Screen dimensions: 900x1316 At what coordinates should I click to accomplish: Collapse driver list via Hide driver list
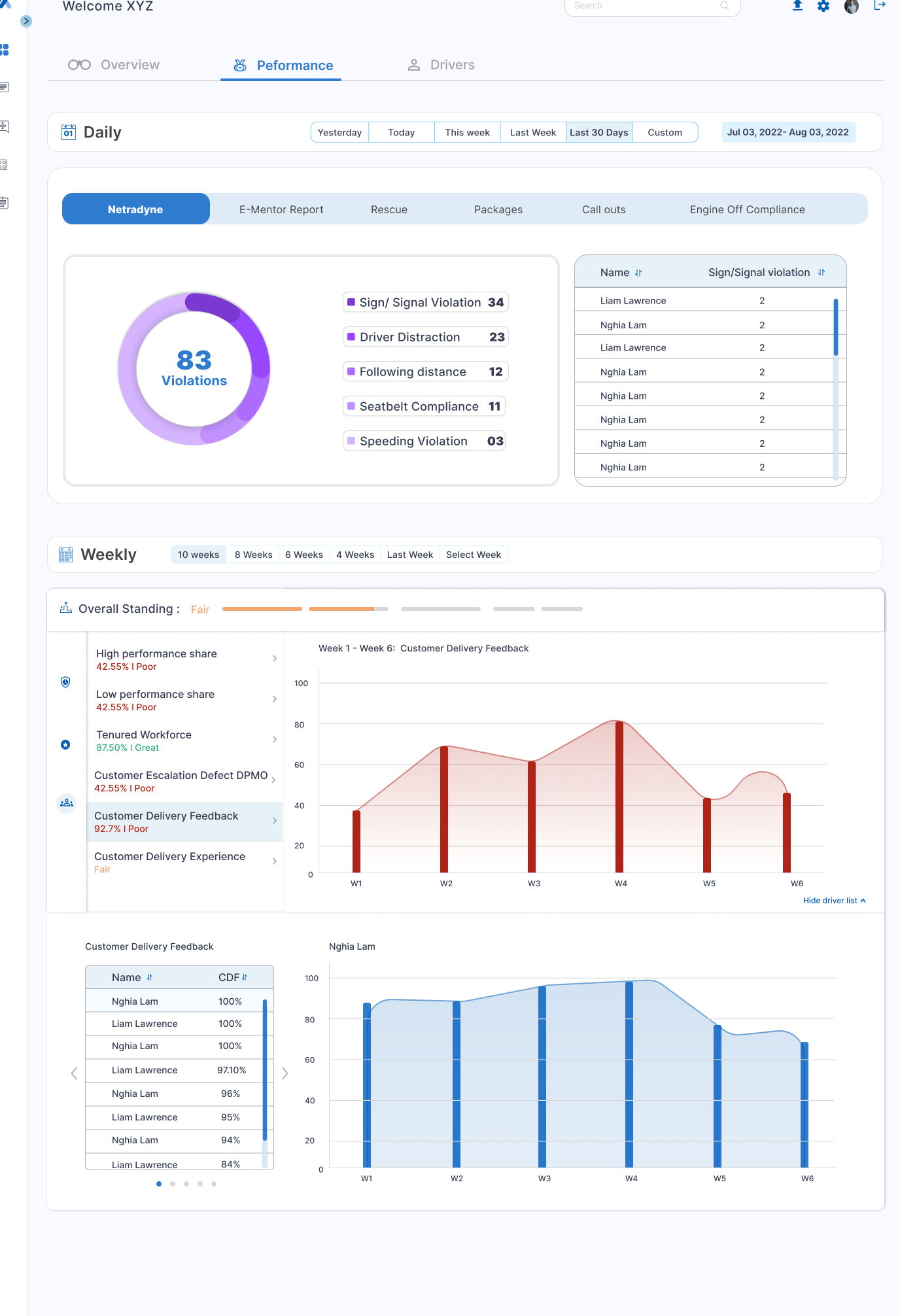pos(834,901)
